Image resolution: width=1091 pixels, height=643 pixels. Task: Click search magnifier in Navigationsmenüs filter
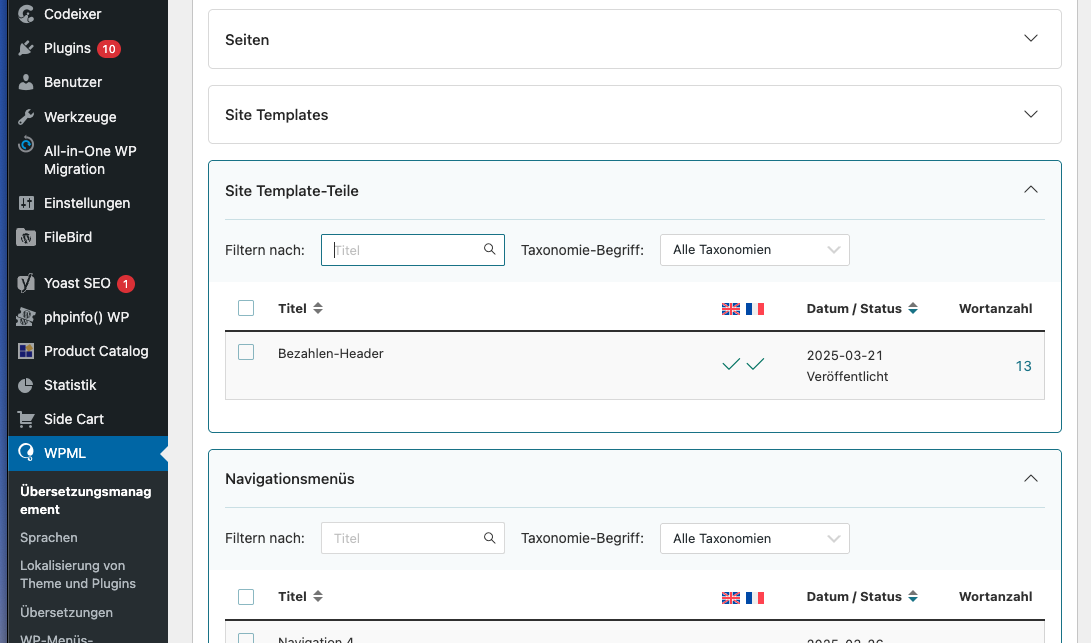tap(490, 538)
